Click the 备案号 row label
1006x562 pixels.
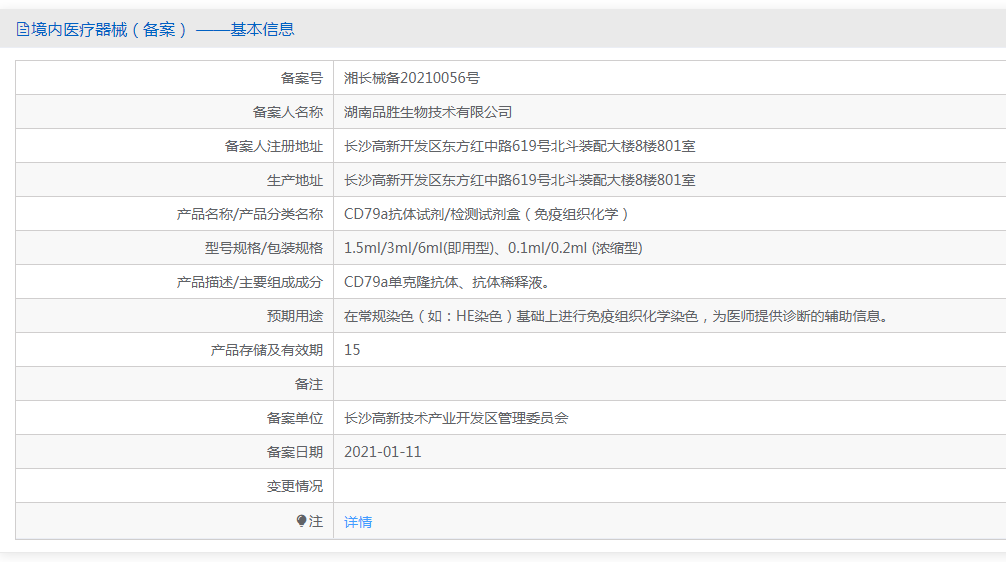click(302, 78)
